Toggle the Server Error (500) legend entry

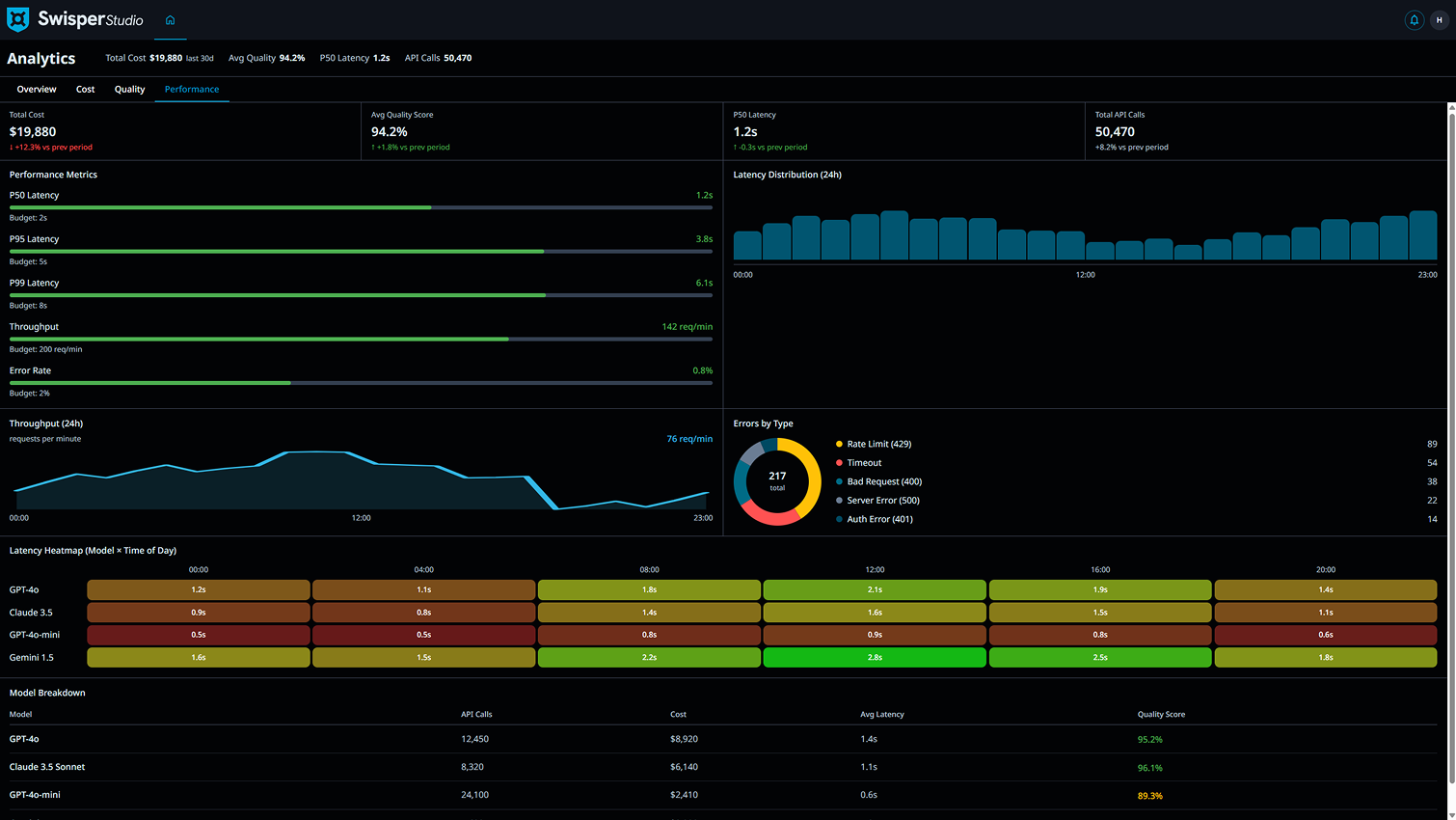pos(881,500)
